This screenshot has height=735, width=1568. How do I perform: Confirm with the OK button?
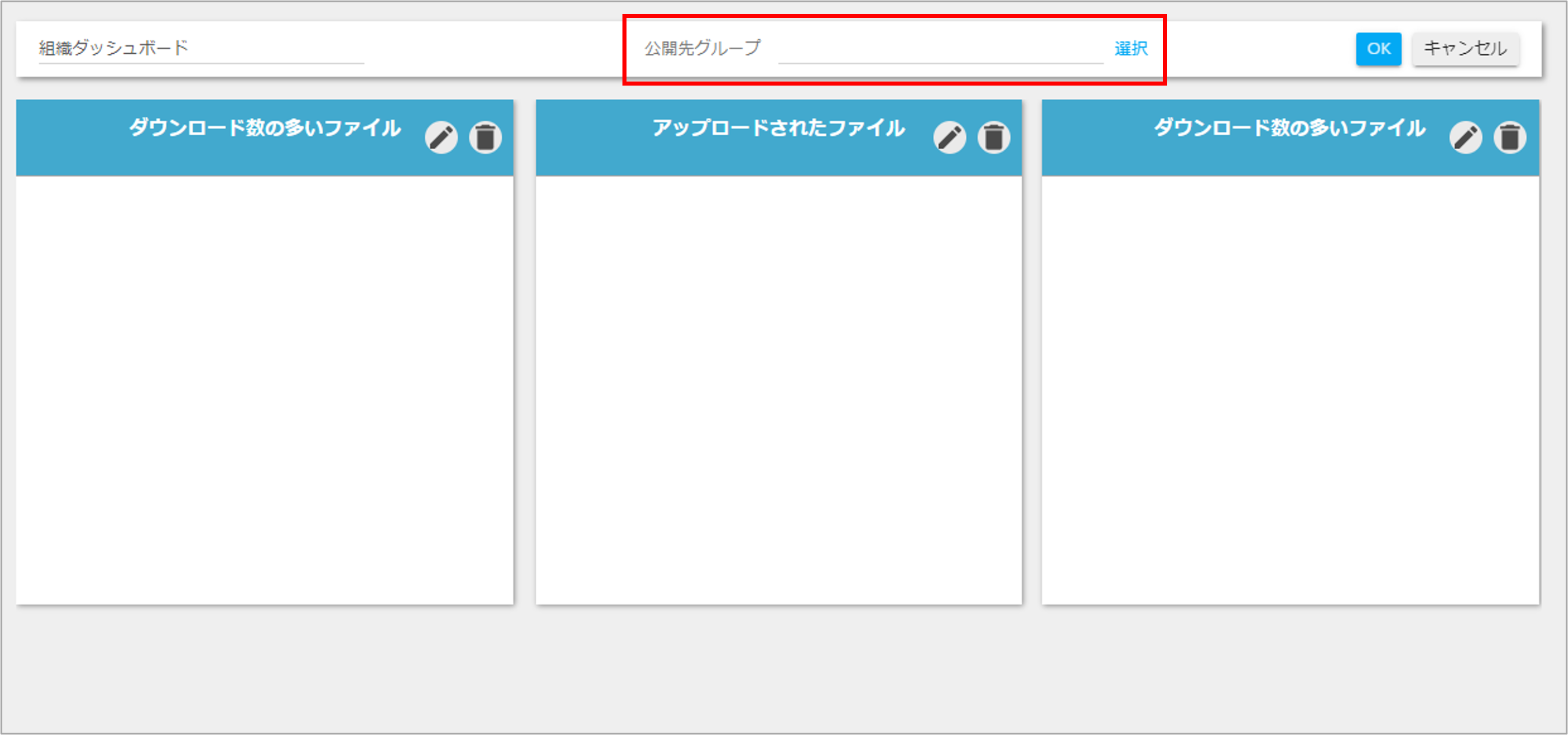click(1378, 49)
